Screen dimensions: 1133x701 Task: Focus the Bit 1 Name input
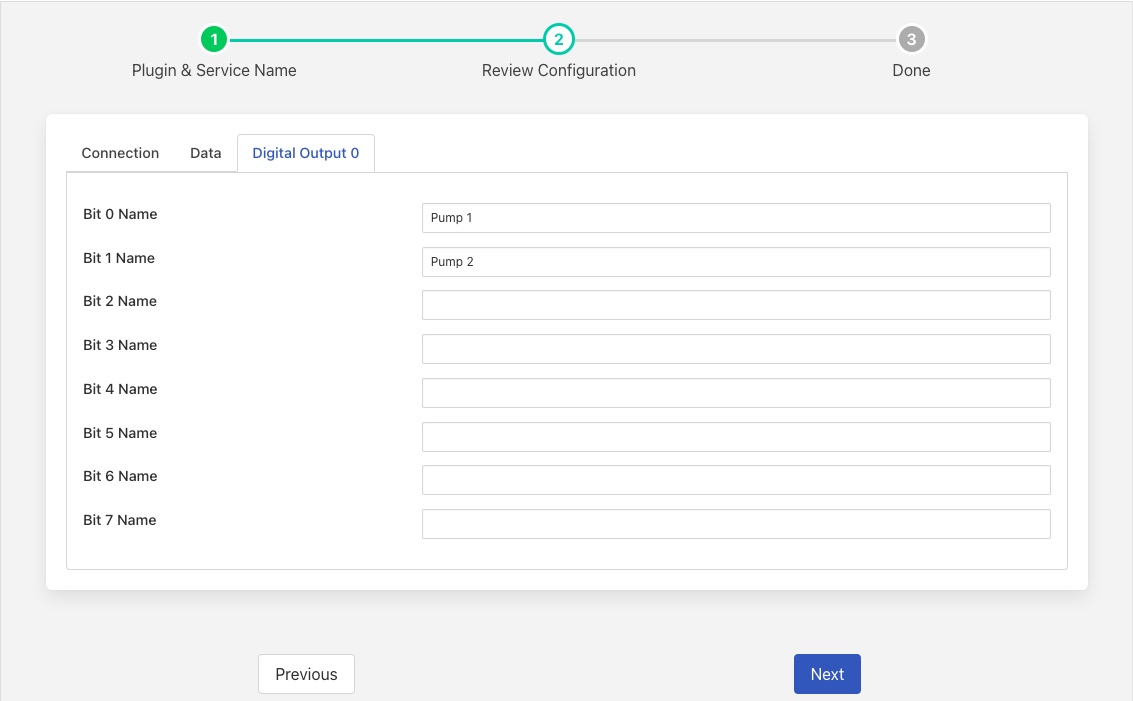click(735, 262)
